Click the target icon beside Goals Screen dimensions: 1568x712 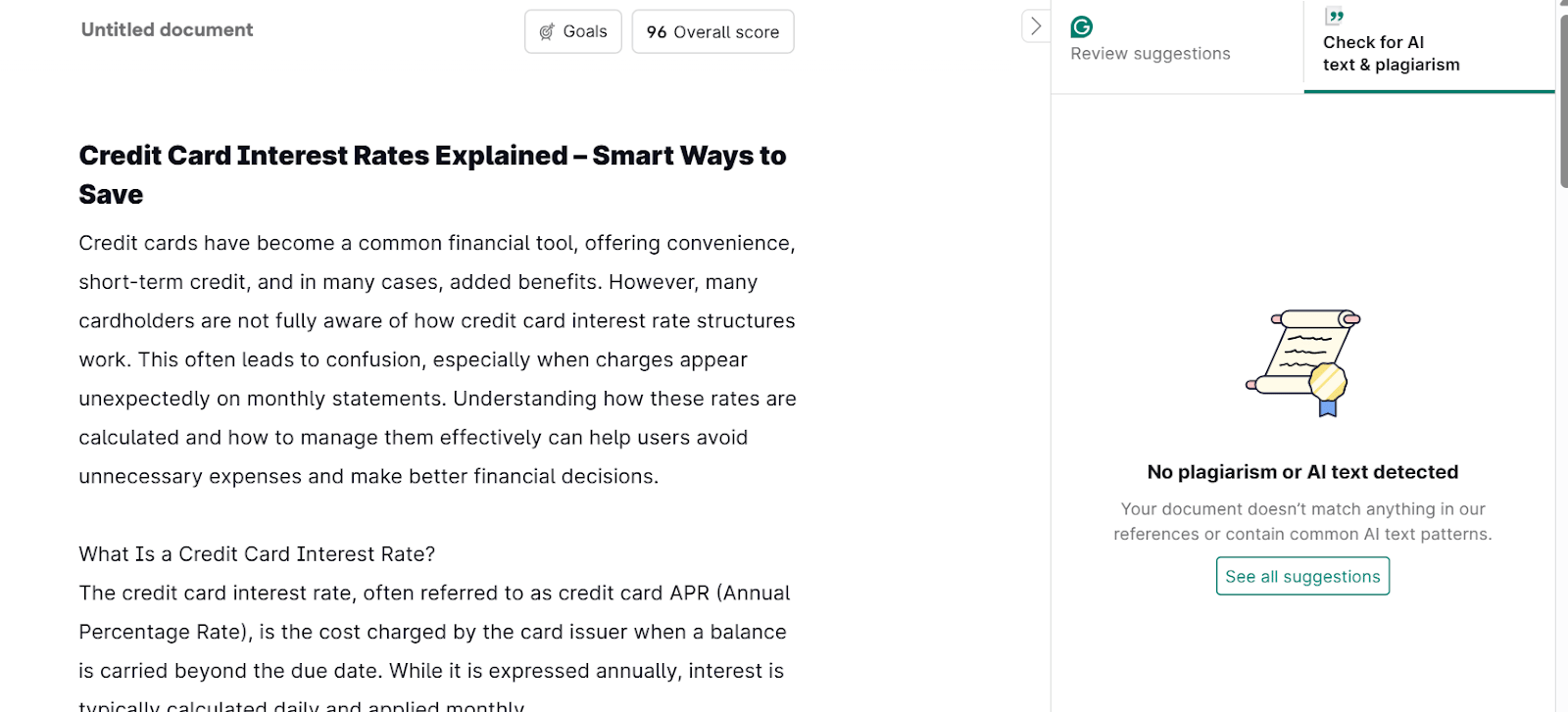547,32
